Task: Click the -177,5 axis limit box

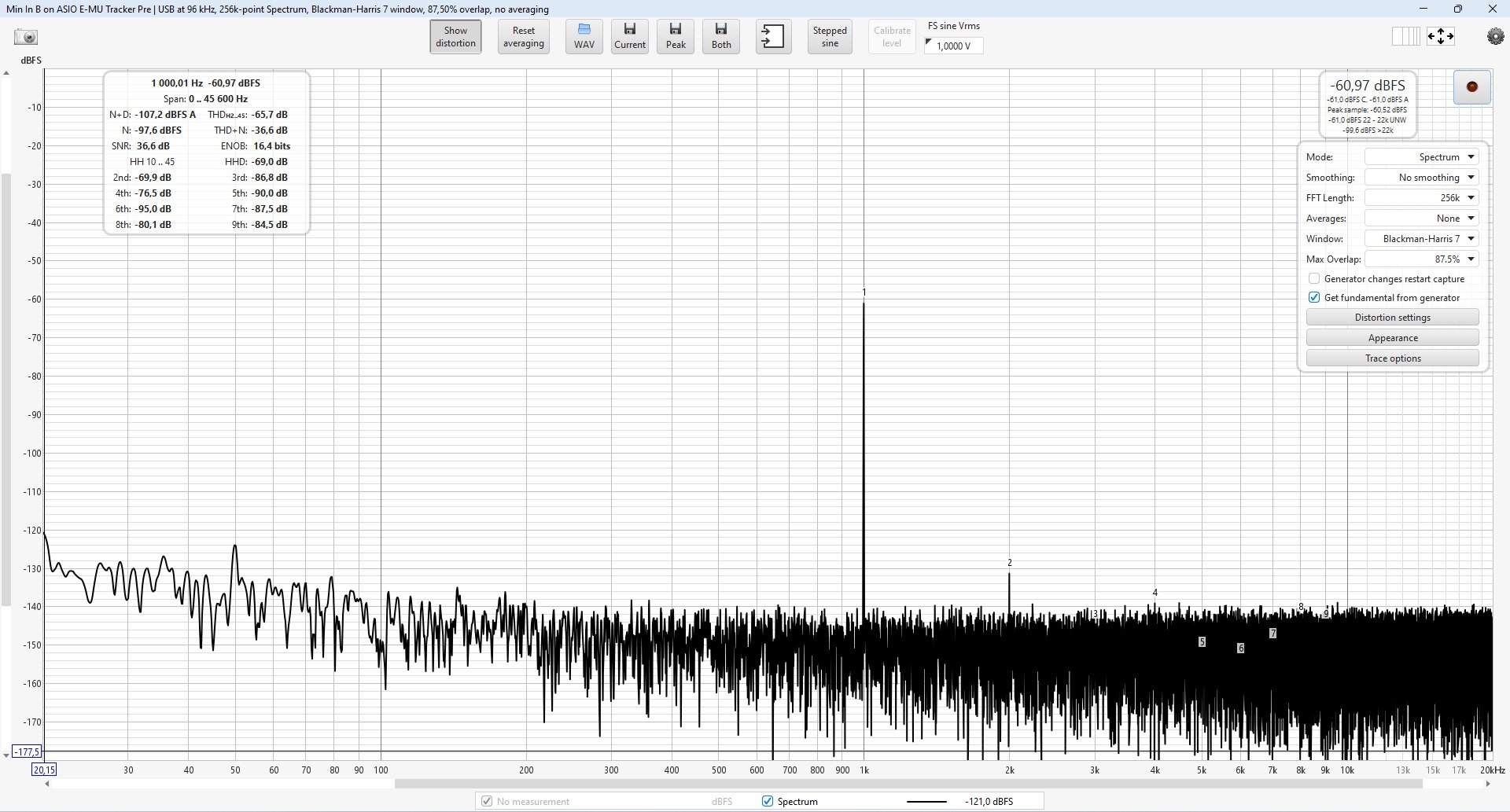Action: pos(27,751)
